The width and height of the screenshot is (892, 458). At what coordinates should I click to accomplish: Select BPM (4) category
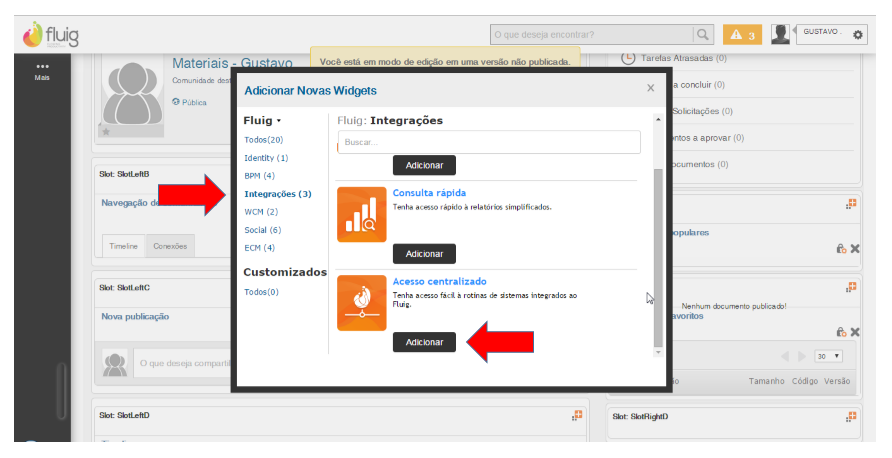[x=259, y=176]
